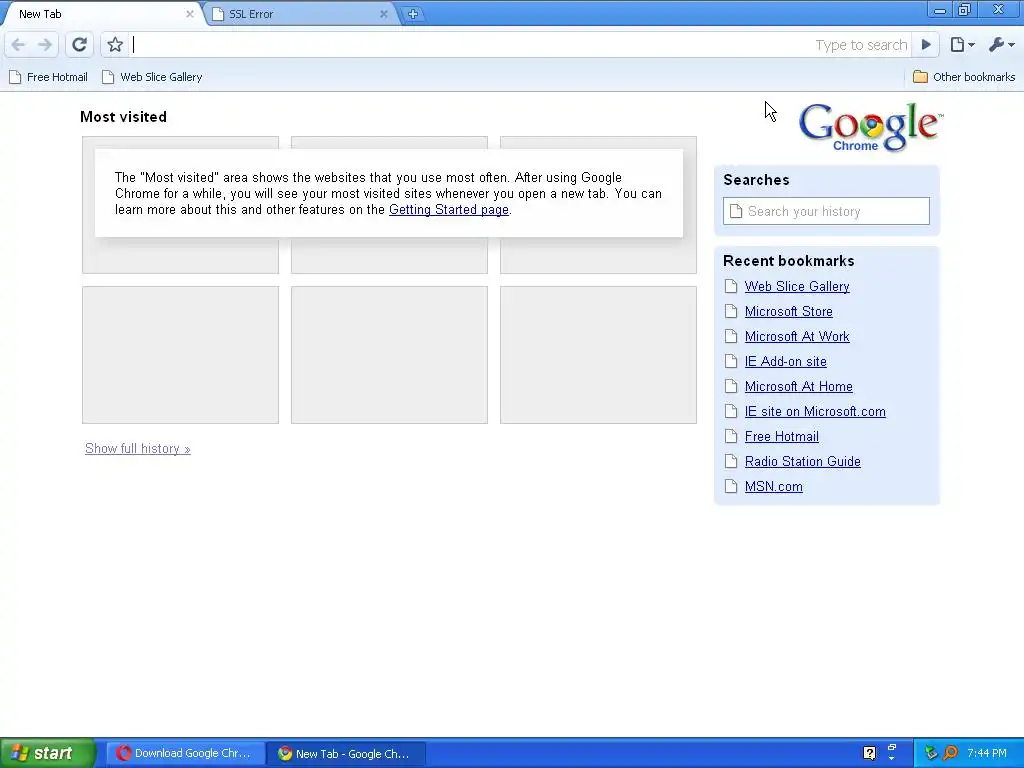Click the help question mark tray icon
1024x768 pixels.
869,753
